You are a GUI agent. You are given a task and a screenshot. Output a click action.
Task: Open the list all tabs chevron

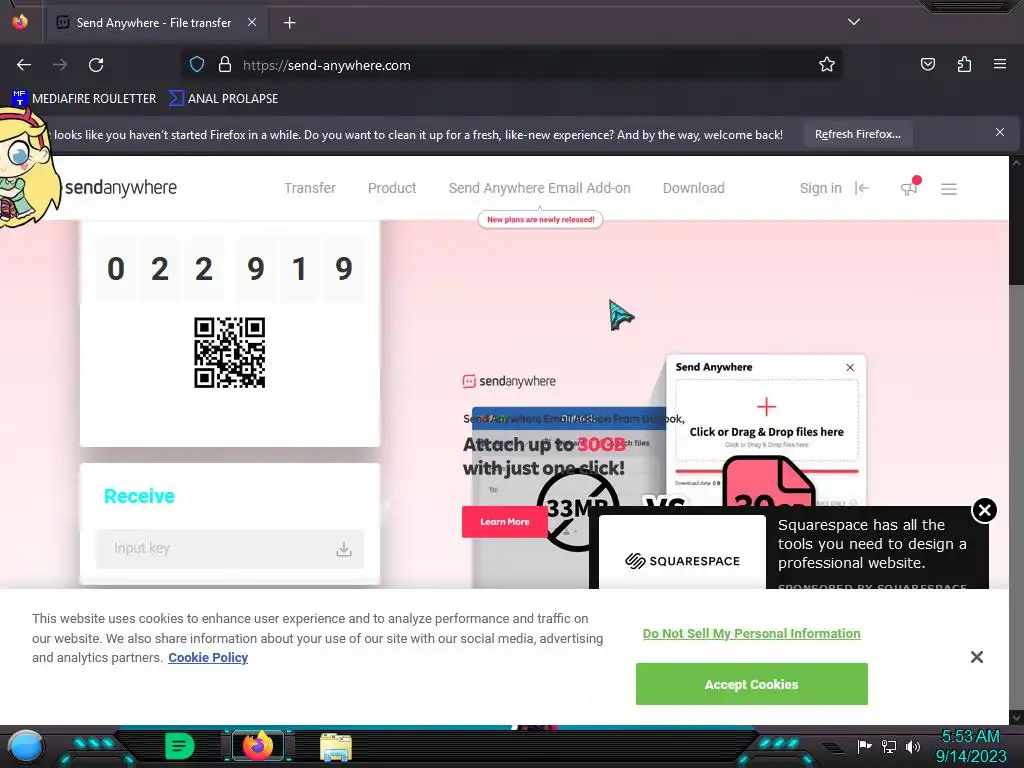[x=854, y=22]
